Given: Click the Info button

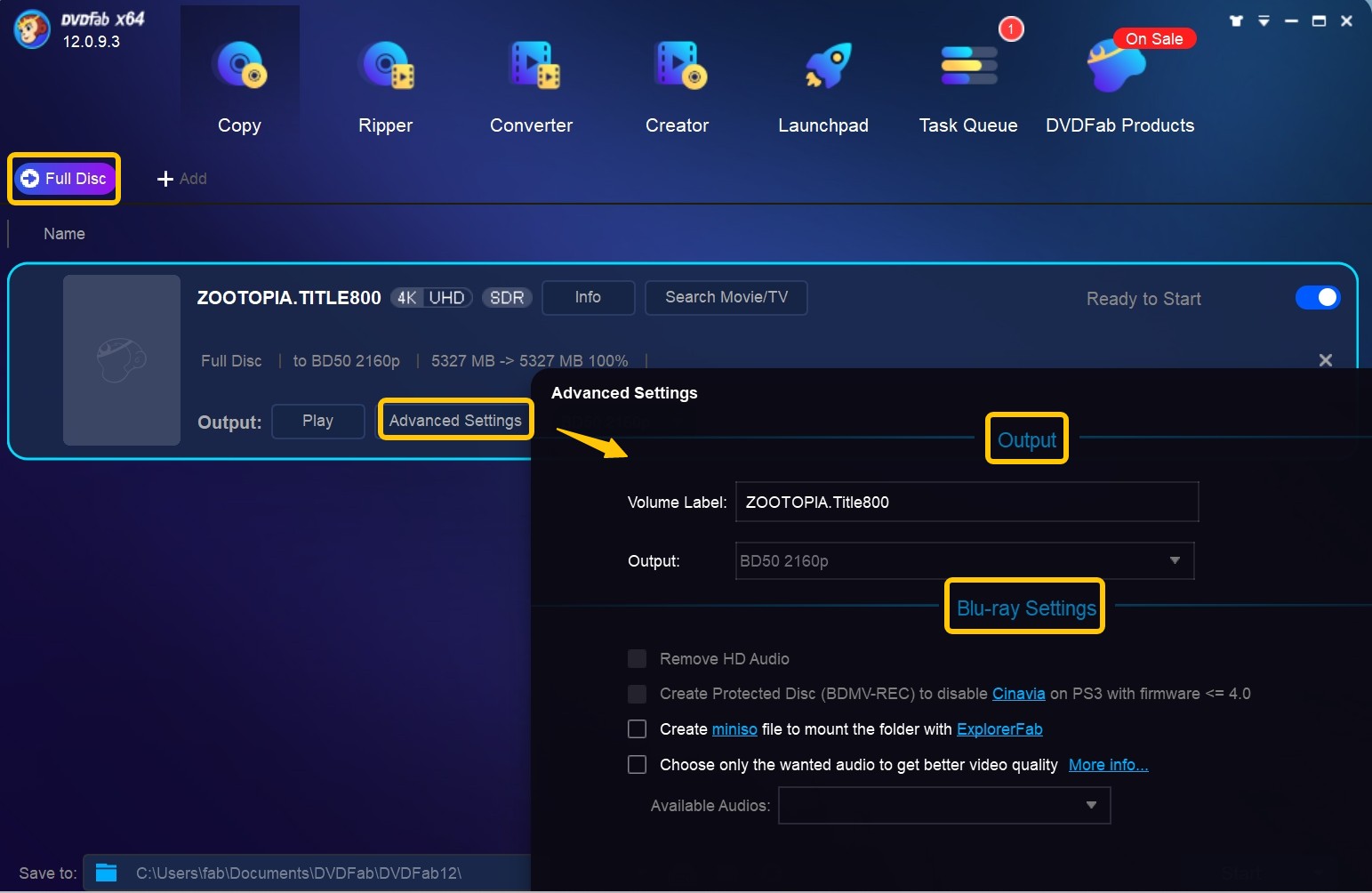Looking at the screenshot, I should point(588,297).
